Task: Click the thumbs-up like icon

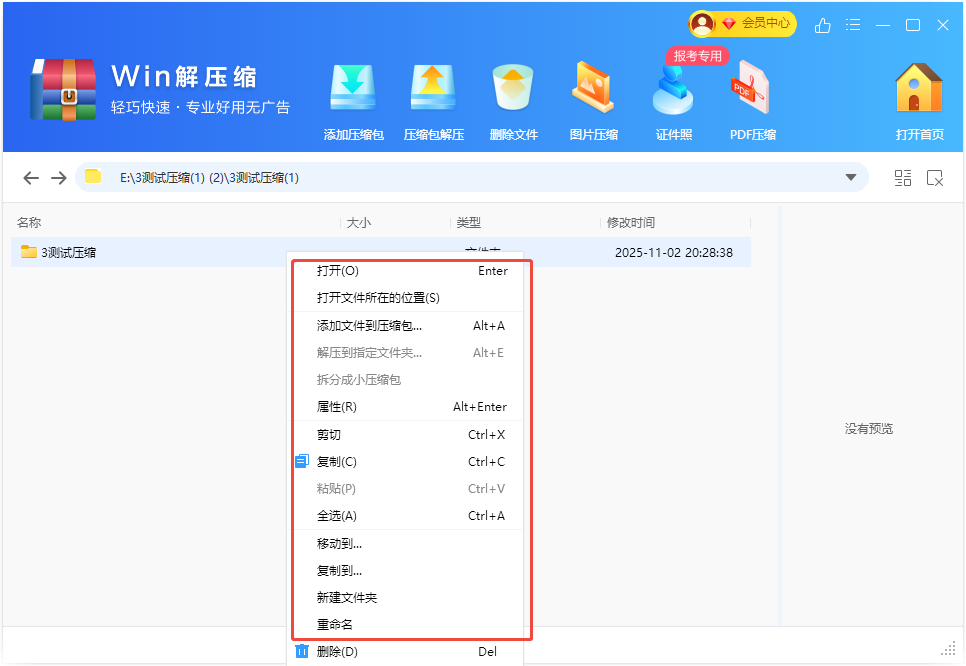Action: (x=823, y=25)
